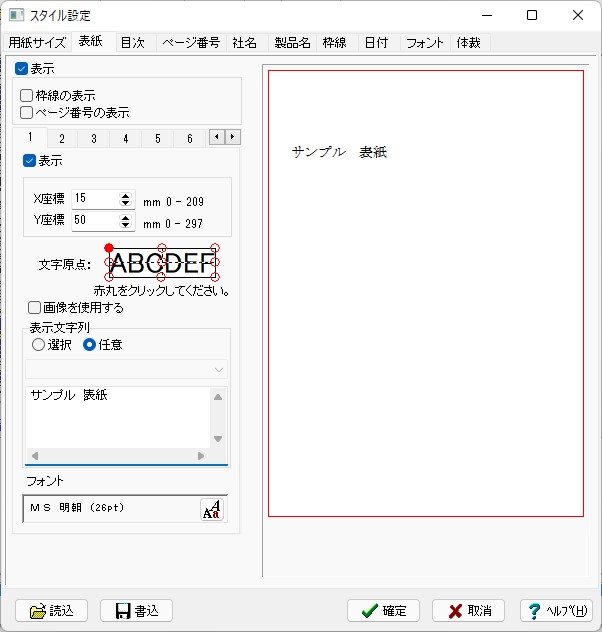Maximize the スタイル設定 window
Screen dimensions: 602x632
(532, 15)
